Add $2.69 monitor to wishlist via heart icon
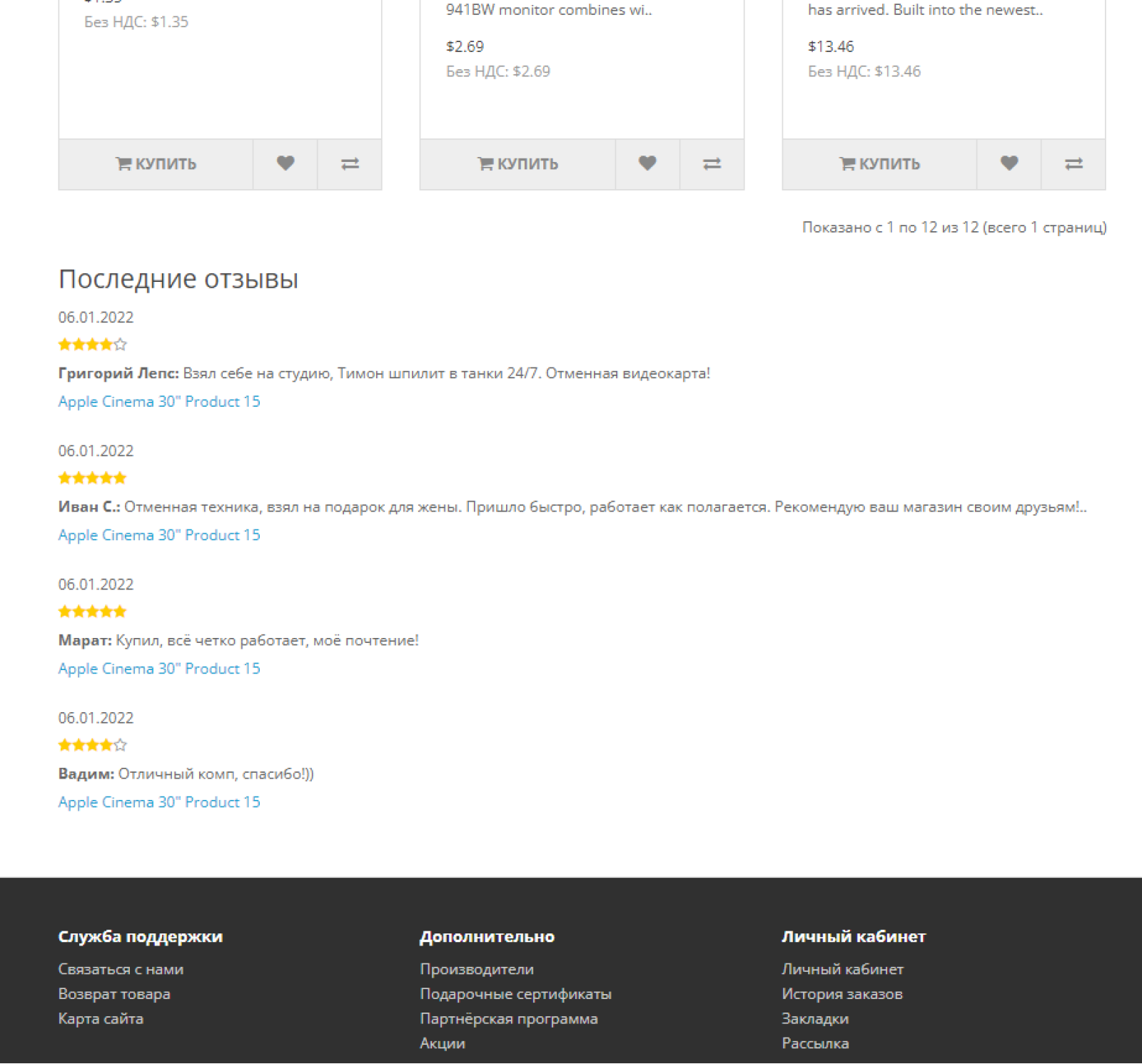 coord(647,164)
